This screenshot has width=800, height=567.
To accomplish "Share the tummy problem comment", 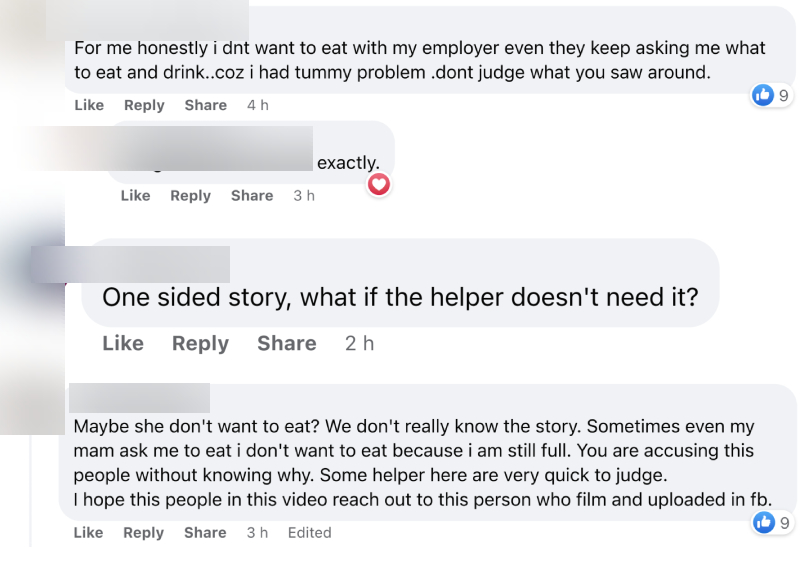I will (x=206, y=105).
